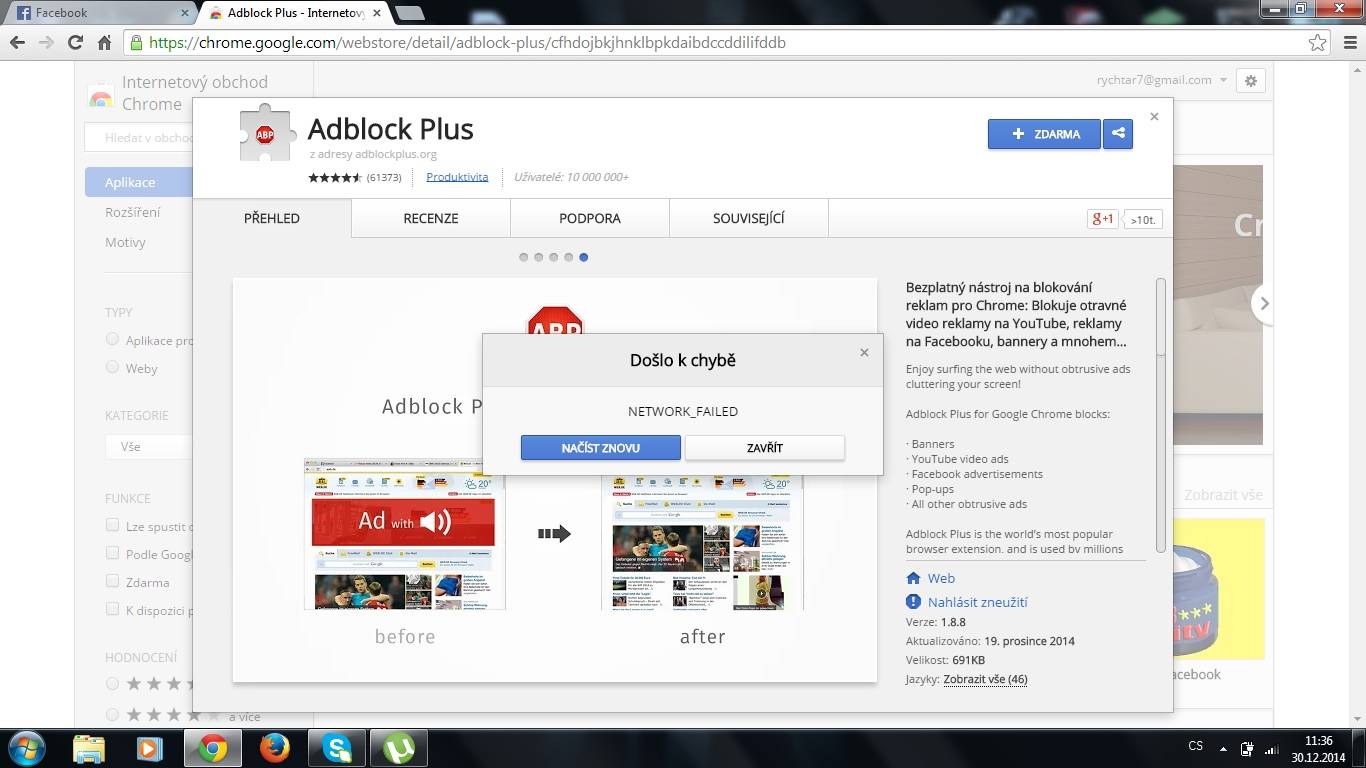Screen dimensions: 1366x768
Task: Close the Adblock Plus detail overlay
Action: 1154,116
